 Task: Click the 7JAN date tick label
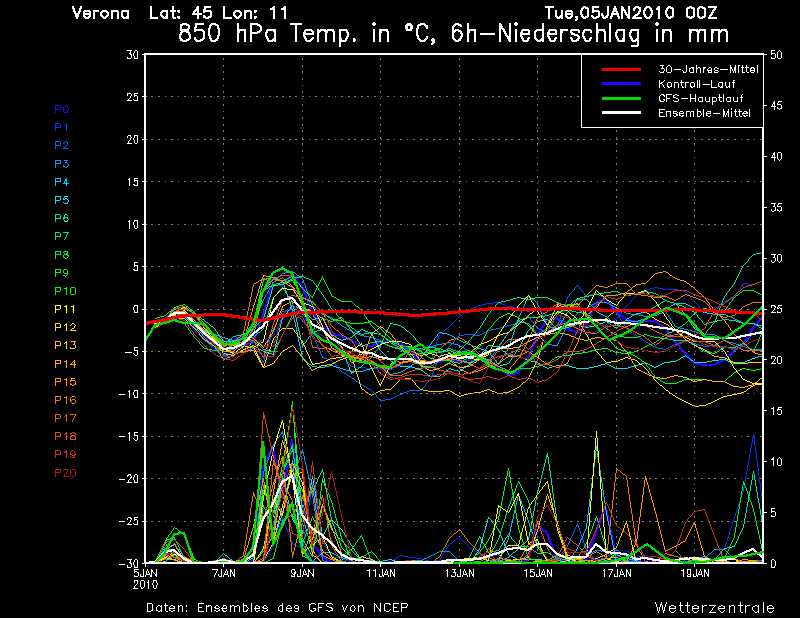tap(224, 574)
